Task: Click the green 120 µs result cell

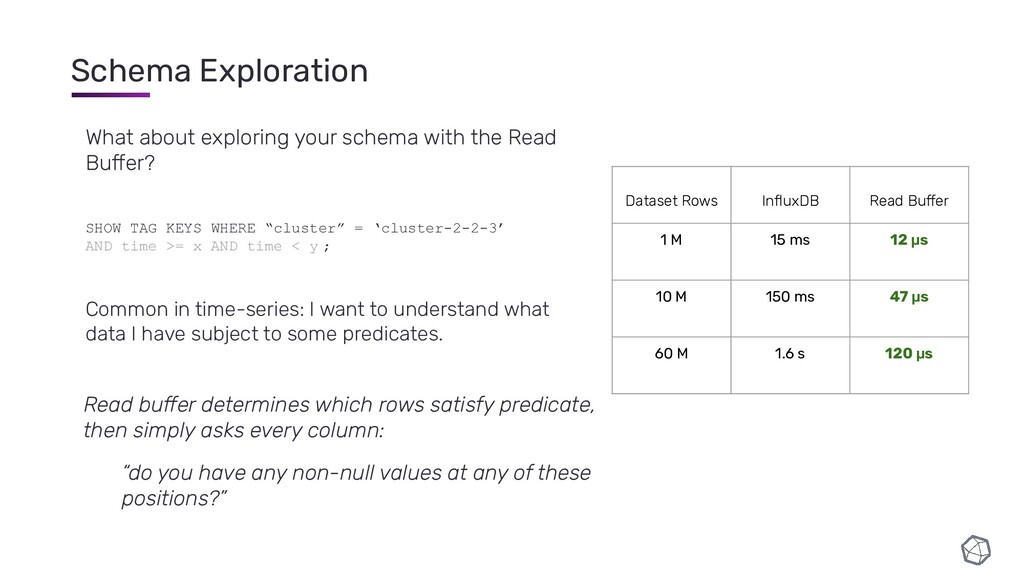Action: point(909,365)
